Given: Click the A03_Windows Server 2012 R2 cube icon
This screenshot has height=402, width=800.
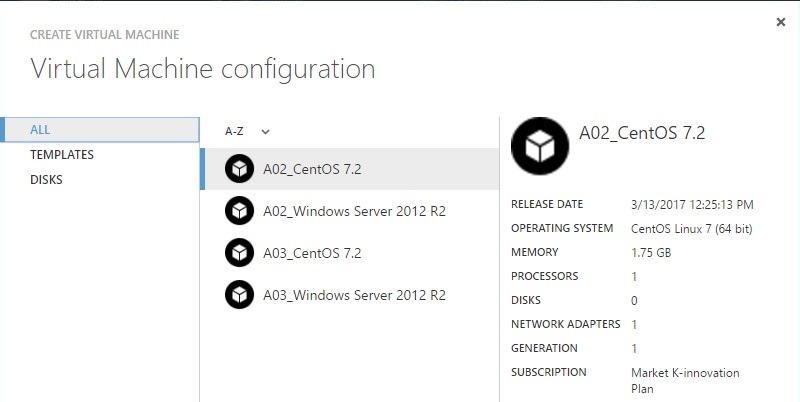Looking at the screenshot, I should click(239, 295).
